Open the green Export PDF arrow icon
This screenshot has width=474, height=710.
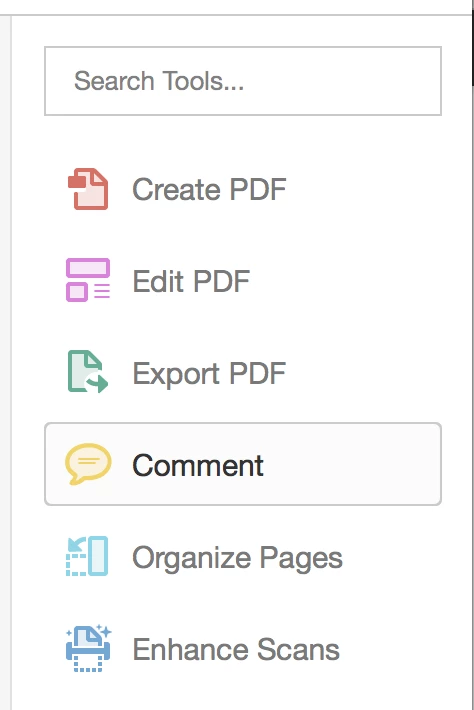click(88, 371)
